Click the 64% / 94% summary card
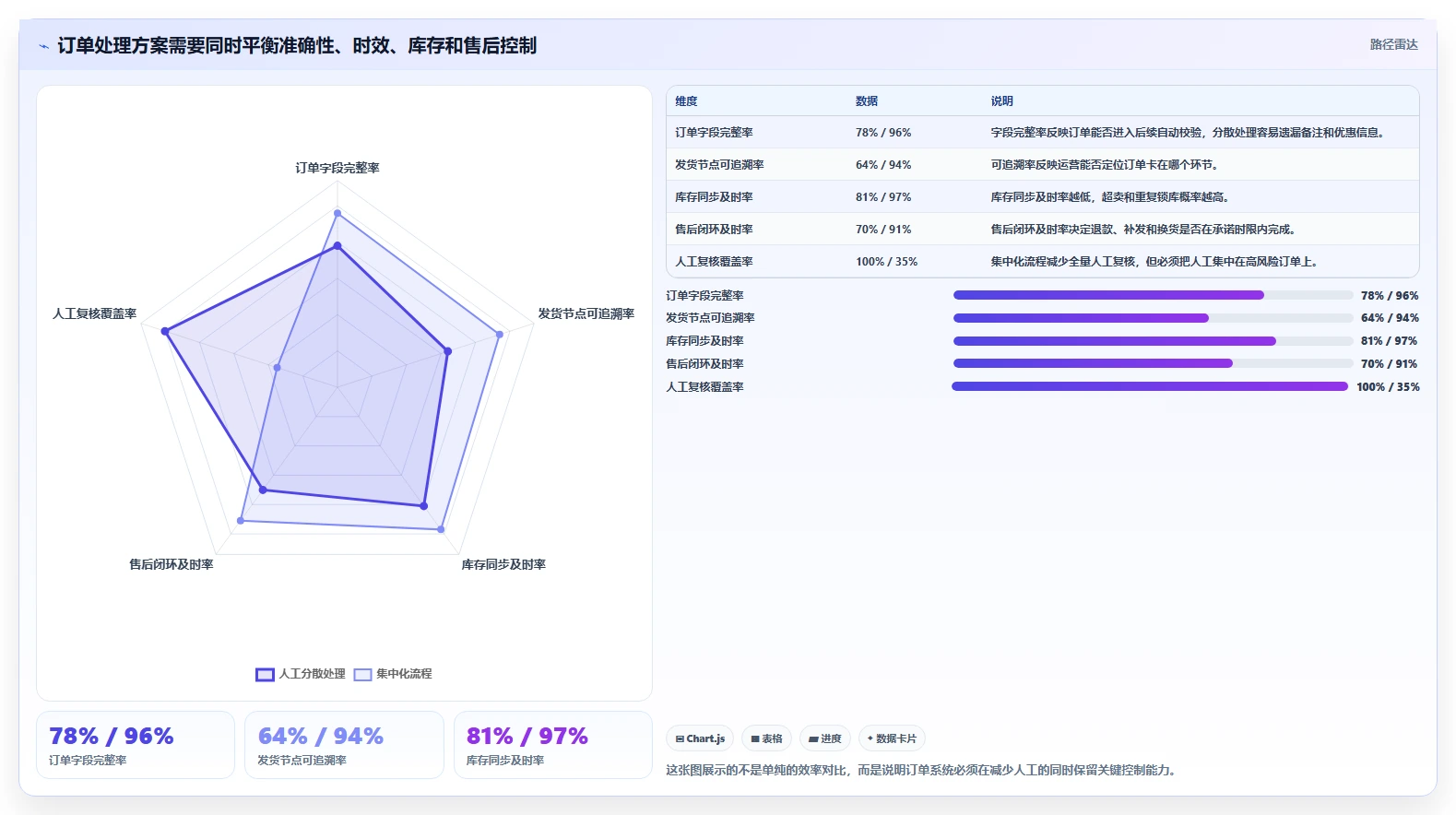The image size is (1456, 815). click(344, 745)
